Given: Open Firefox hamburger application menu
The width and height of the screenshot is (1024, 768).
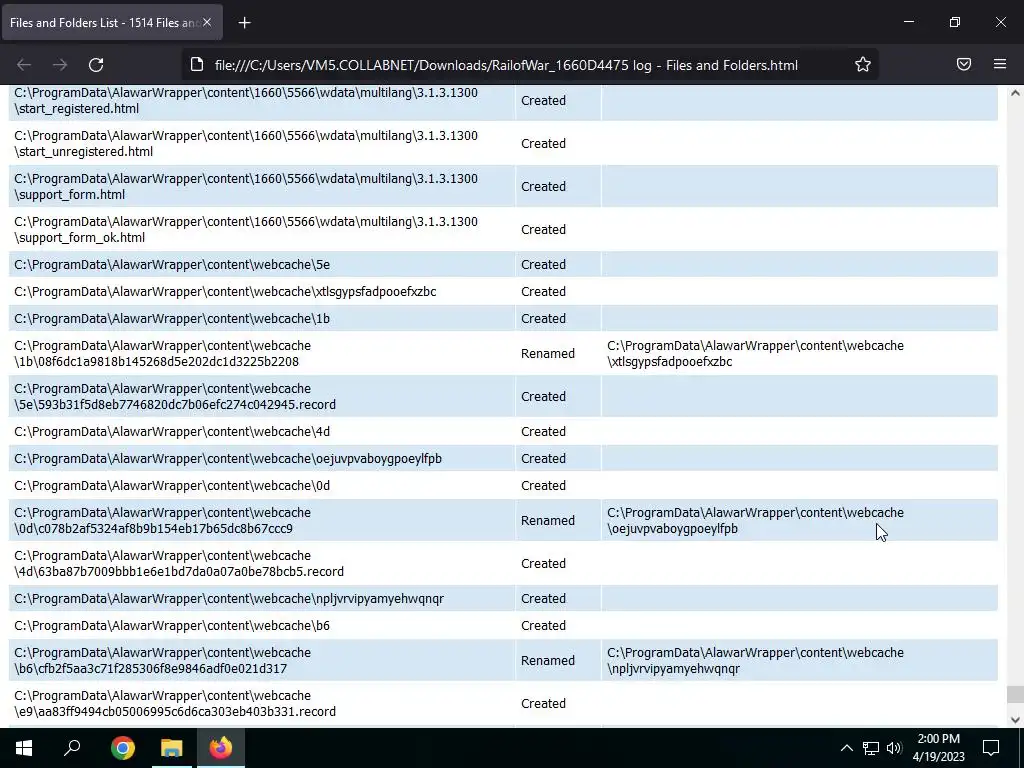Looking at the screenshot, I should (1000, 64).
